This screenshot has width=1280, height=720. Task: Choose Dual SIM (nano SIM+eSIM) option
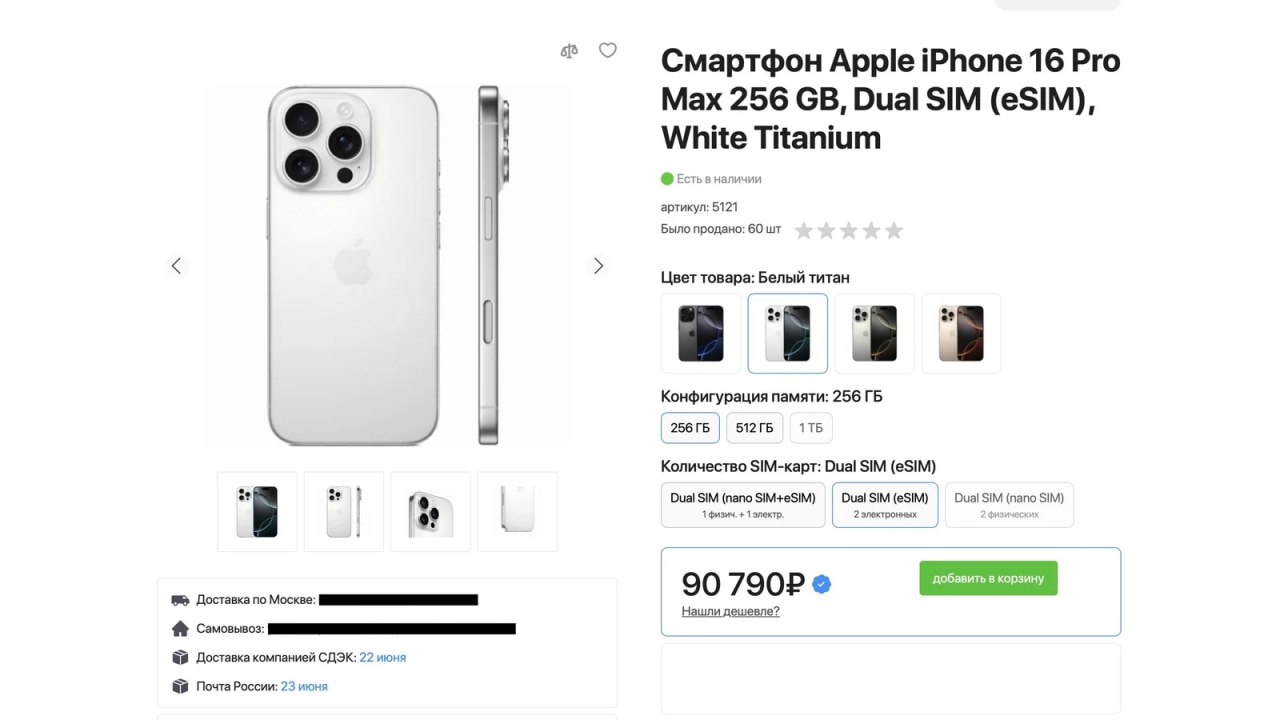click(x=742, y=505)
